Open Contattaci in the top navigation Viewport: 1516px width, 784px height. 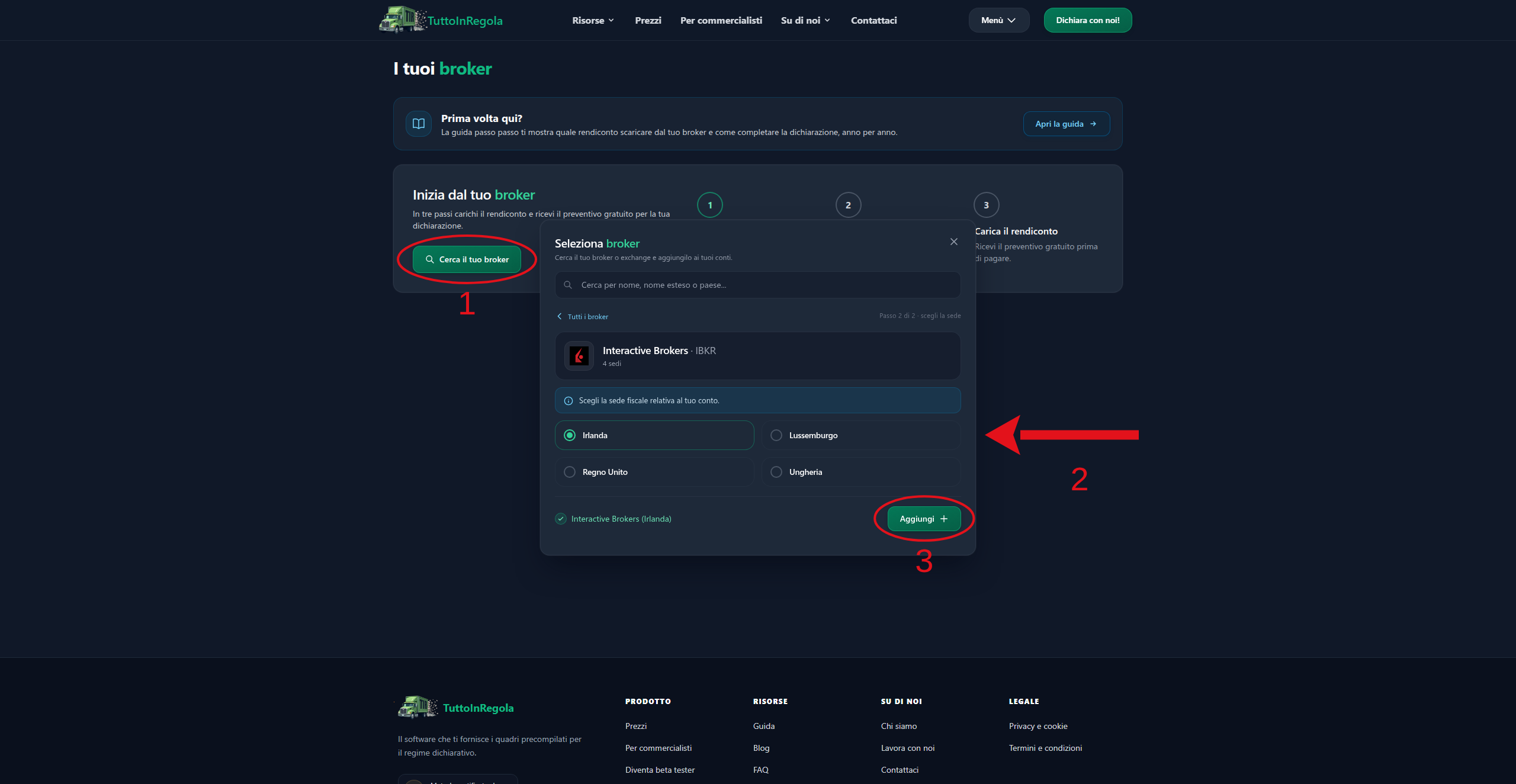[873, 20]
